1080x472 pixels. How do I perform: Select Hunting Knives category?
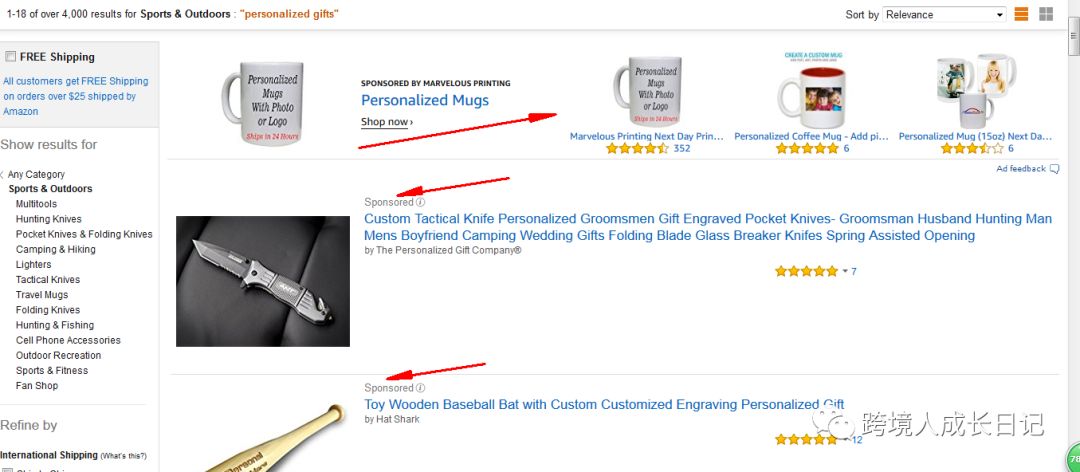coord(48,219)
